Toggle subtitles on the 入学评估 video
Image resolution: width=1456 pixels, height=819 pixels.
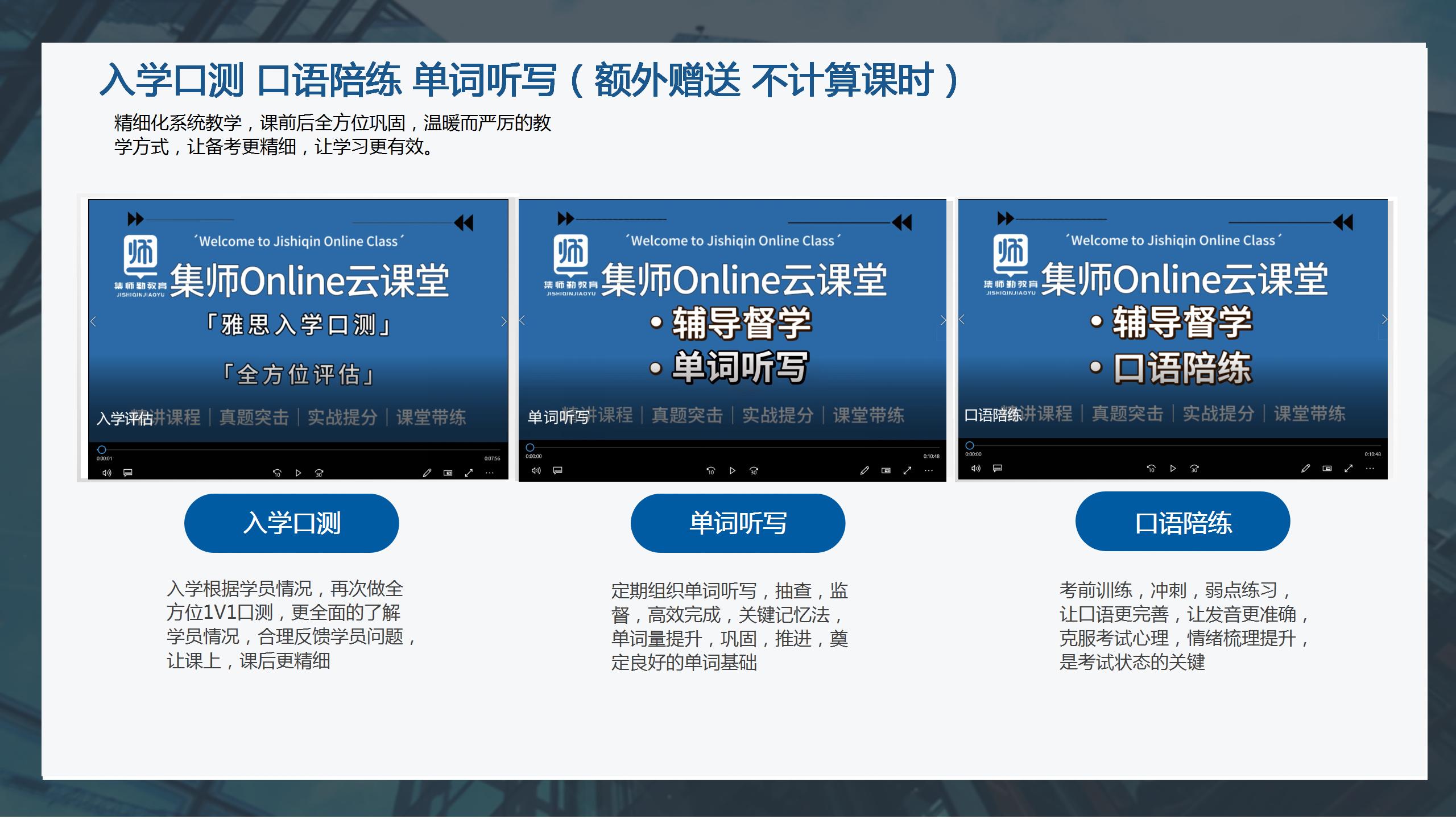[128, 473]
